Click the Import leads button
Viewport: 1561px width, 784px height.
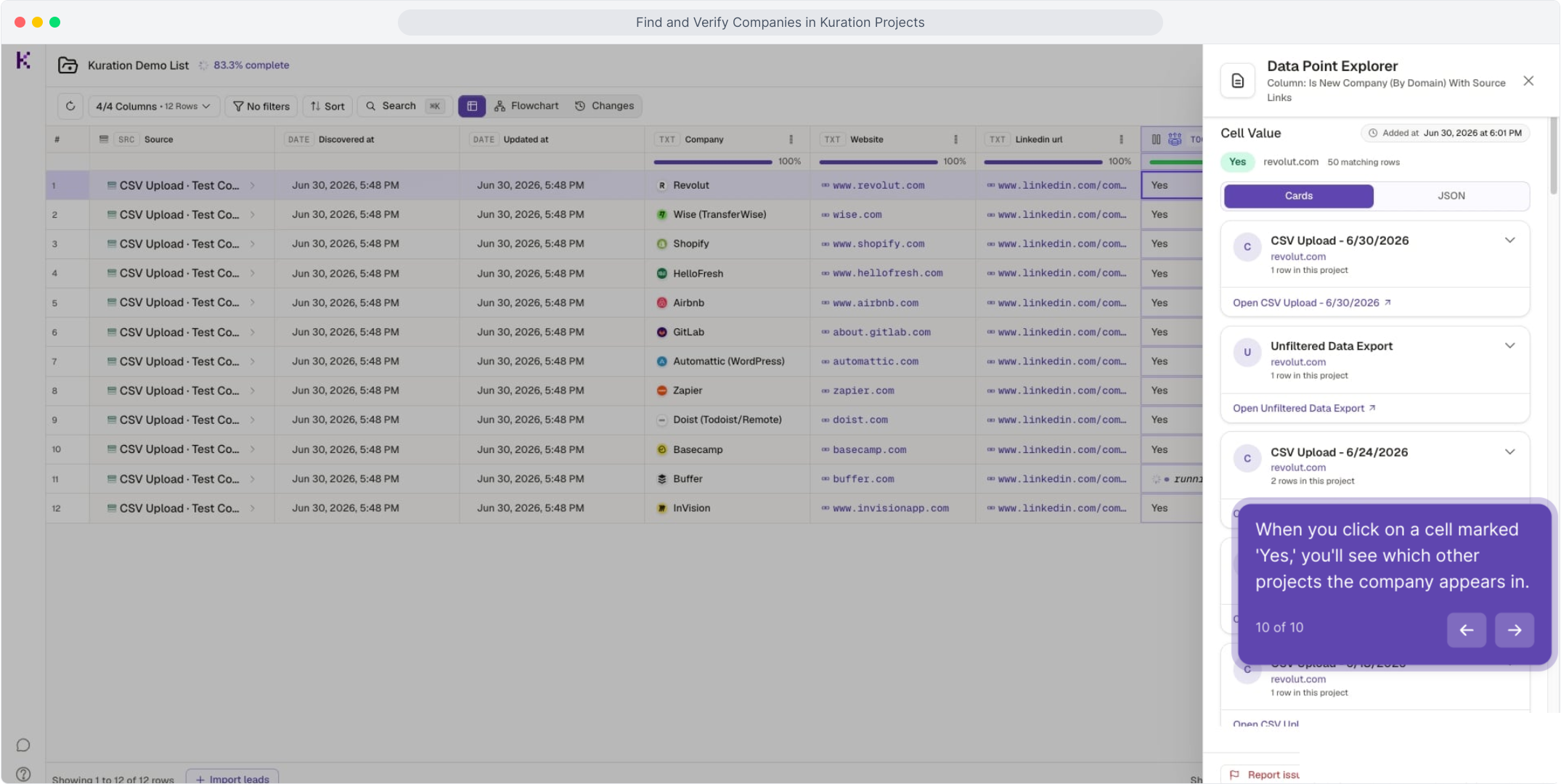(x=232, y=777)
